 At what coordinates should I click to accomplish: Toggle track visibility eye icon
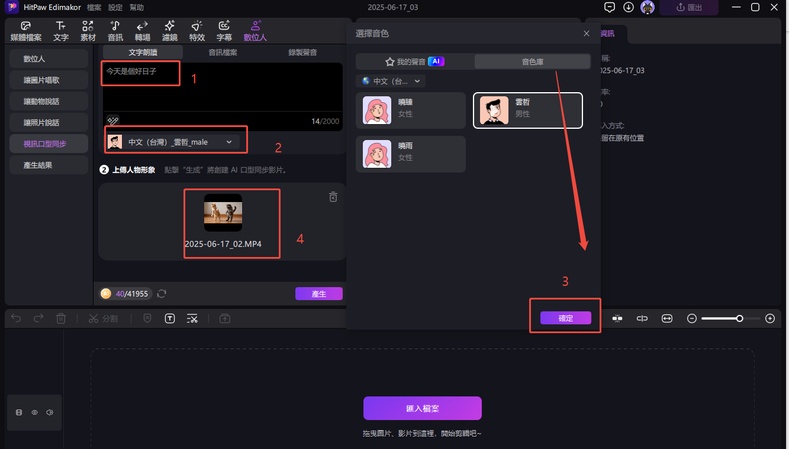coord(34,412)
